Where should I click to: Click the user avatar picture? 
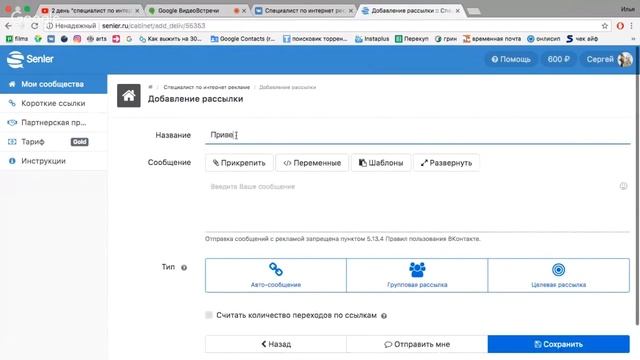pos(624,59)
